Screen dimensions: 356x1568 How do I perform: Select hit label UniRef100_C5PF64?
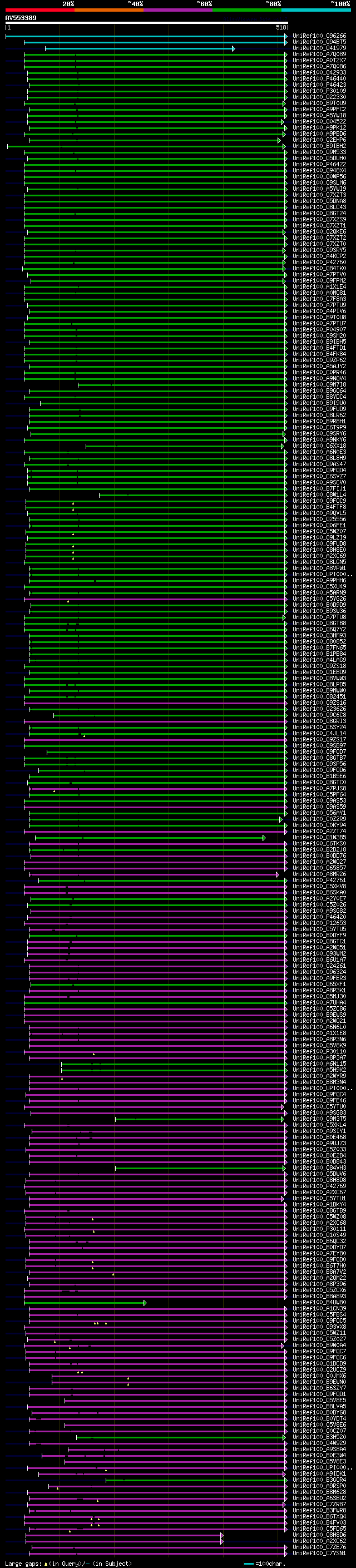pos(319,794)
